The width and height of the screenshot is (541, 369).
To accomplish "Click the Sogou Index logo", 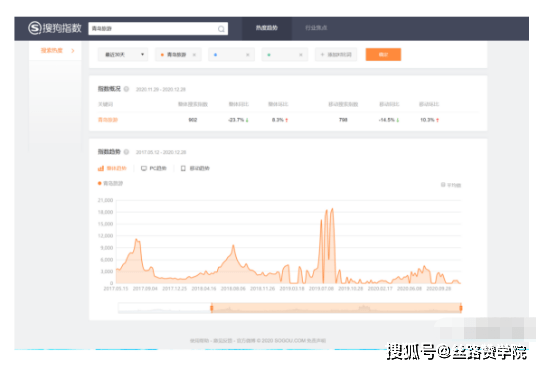I will pyautogui.click(x=55, y=28).
